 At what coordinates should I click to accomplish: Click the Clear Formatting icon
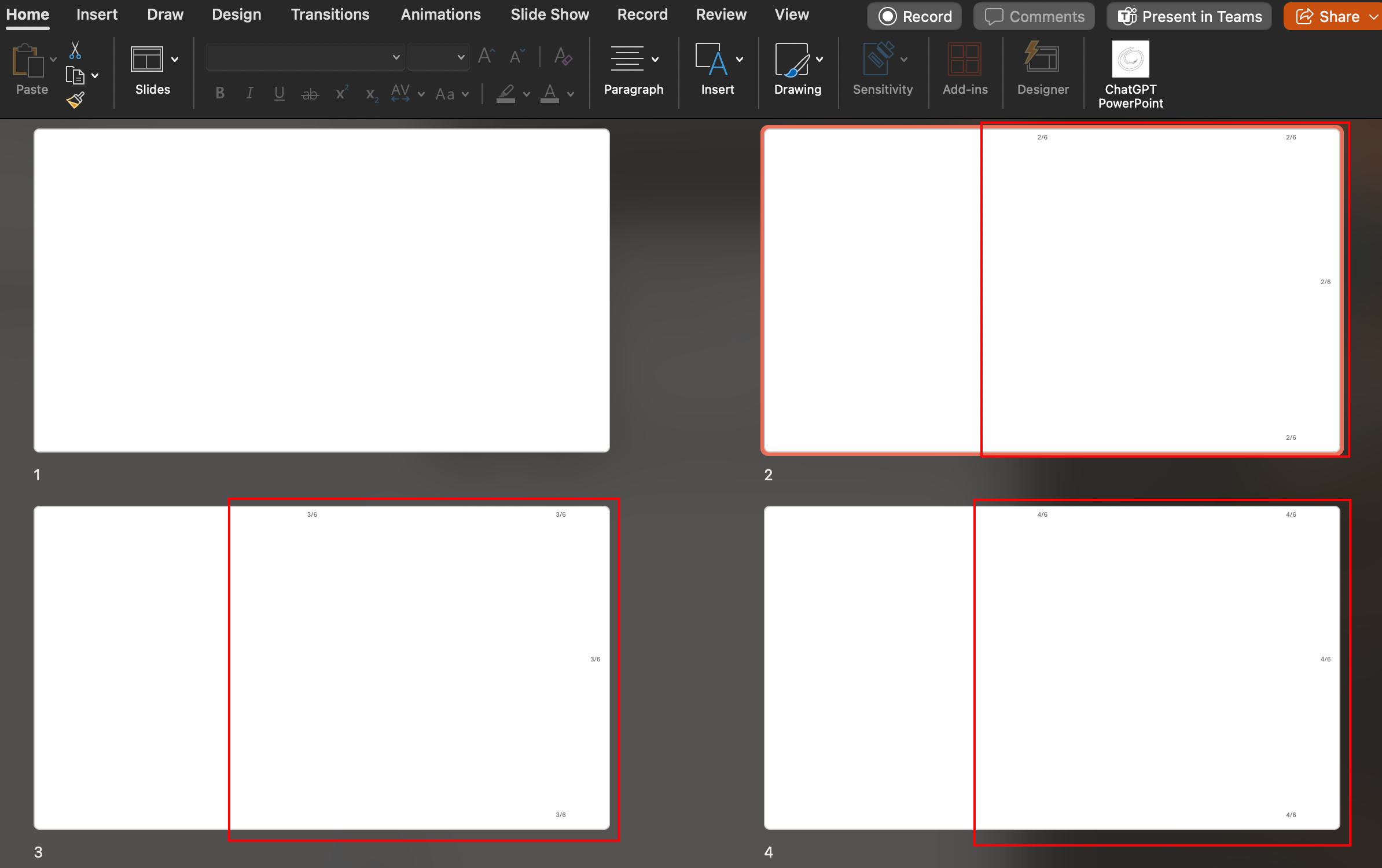pos(563,57)
